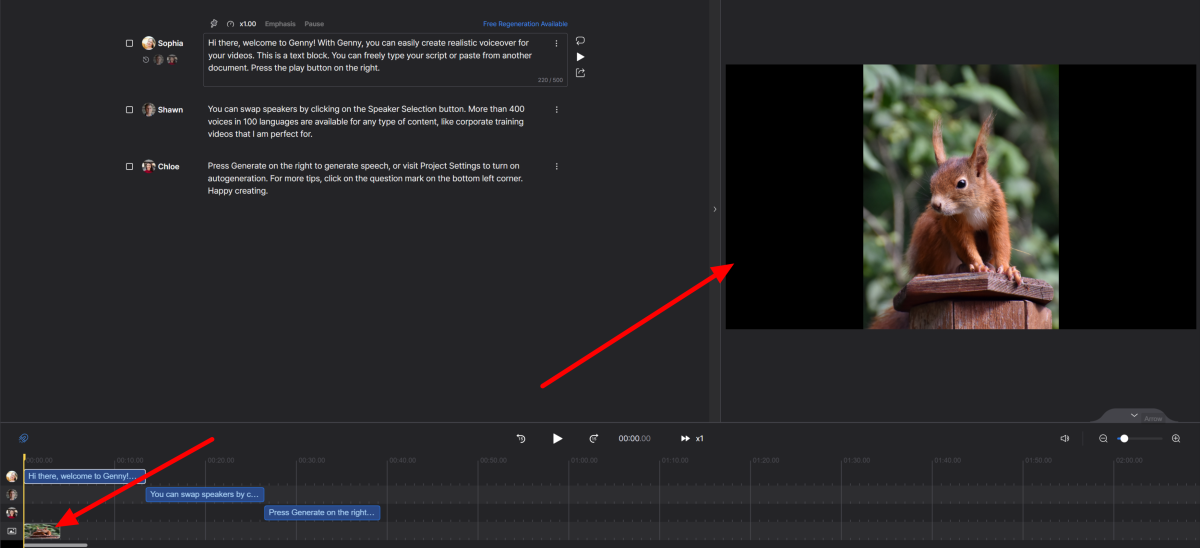
Task: Open the Sophia speaker selection button
Action: tap(162, 44)
